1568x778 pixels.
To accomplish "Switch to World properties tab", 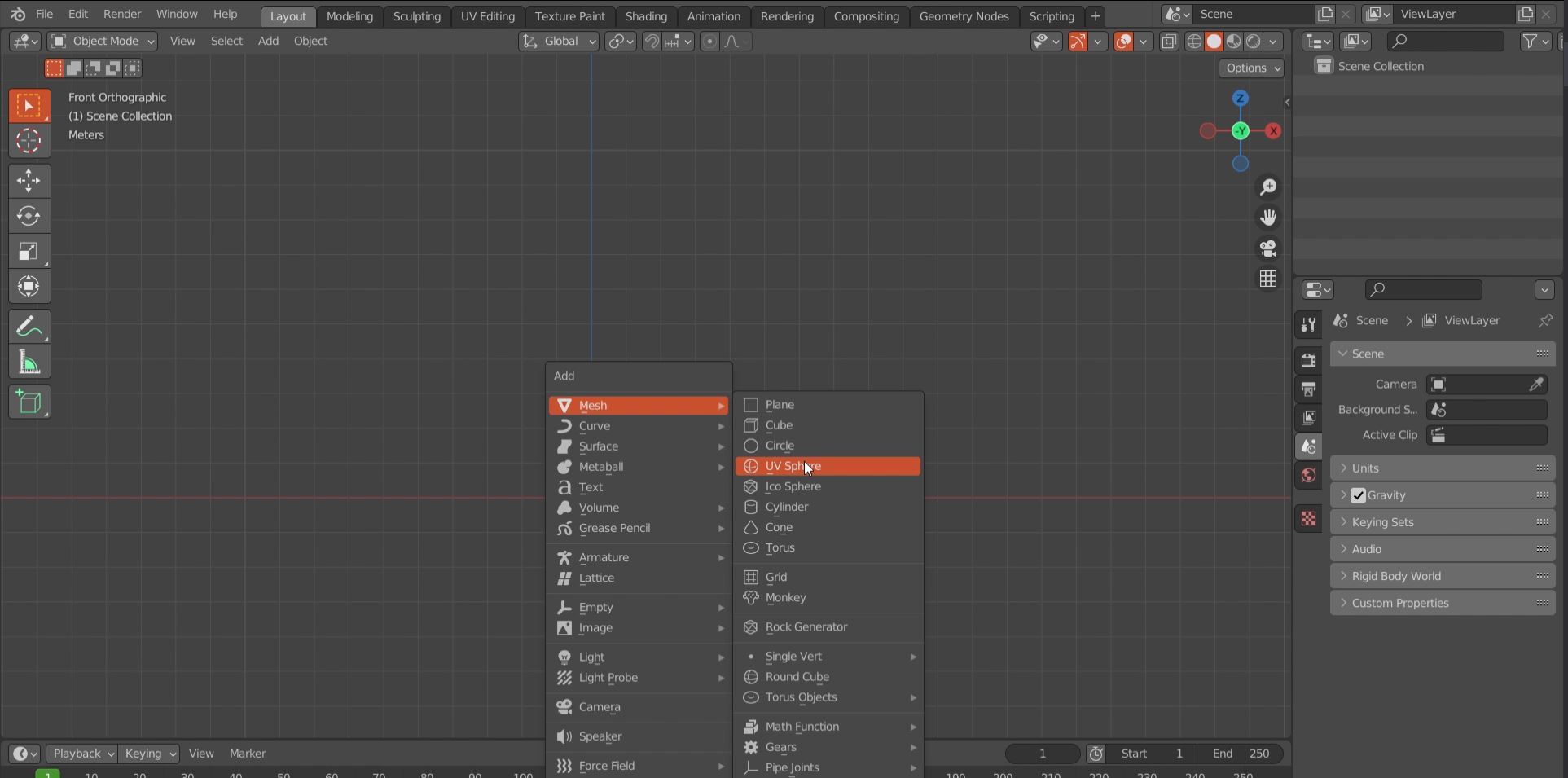I will point(1309,475).
